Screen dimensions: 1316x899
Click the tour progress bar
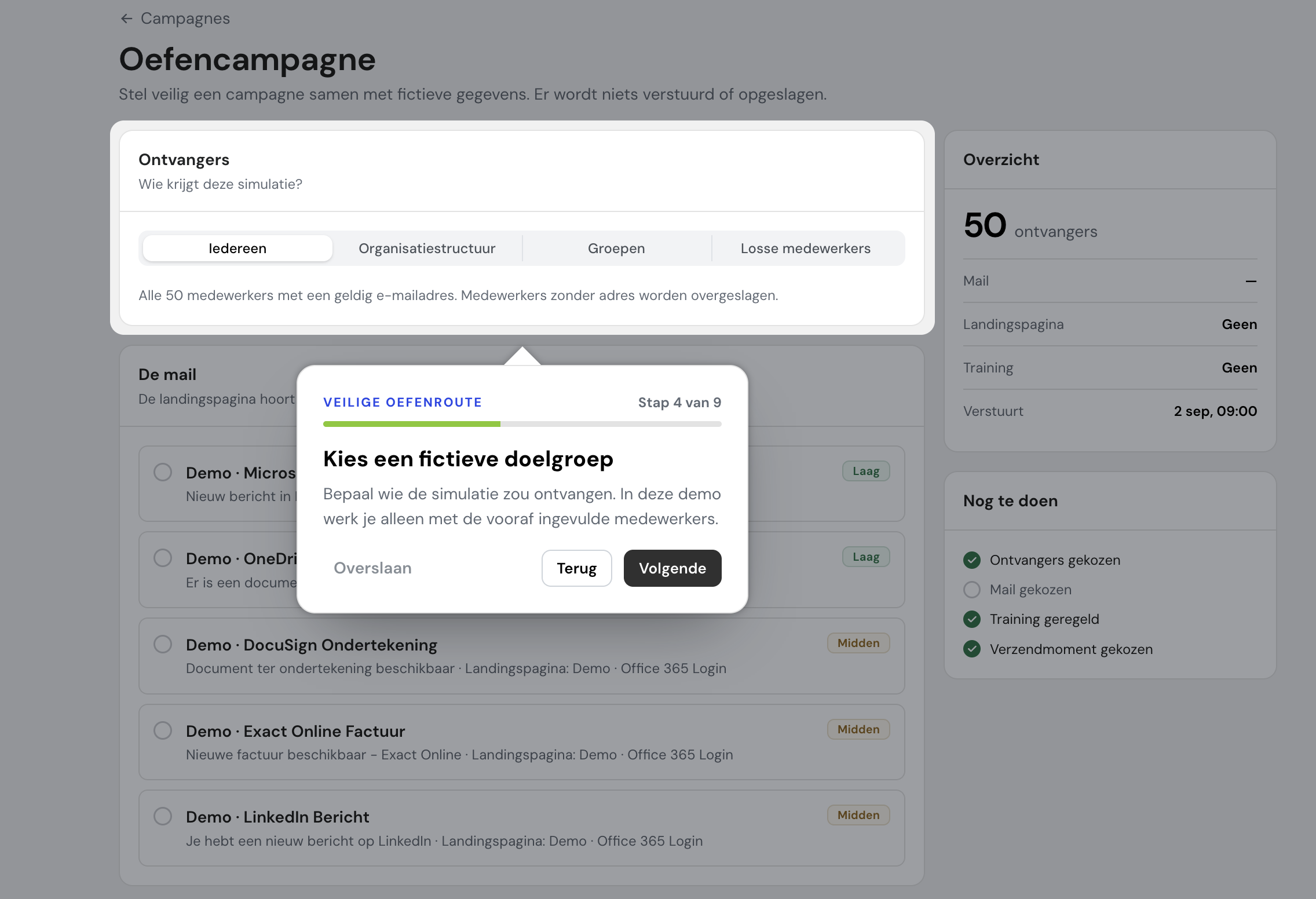[522, 424]
